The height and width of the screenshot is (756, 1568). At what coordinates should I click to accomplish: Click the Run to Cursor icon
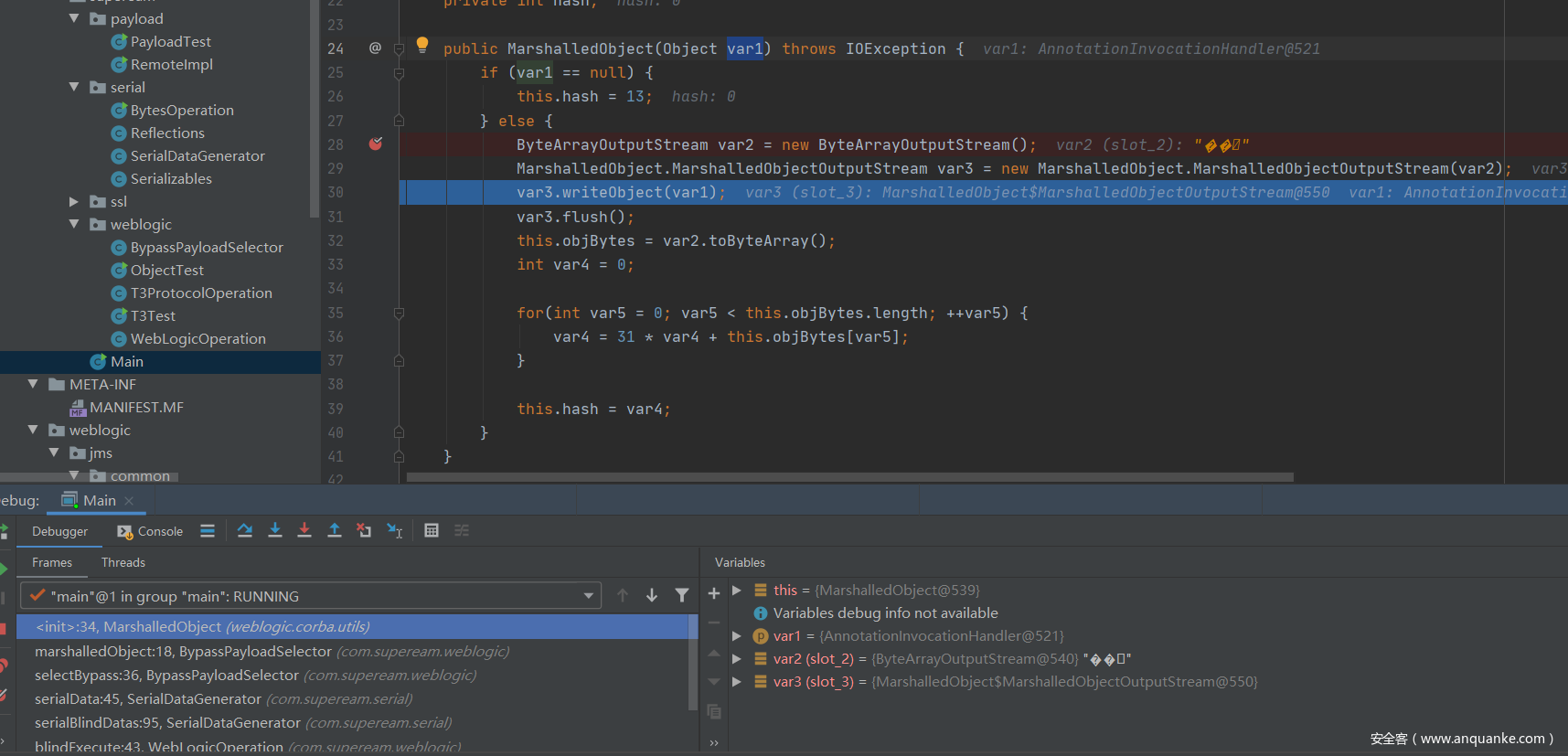click(x=394, y=530)
